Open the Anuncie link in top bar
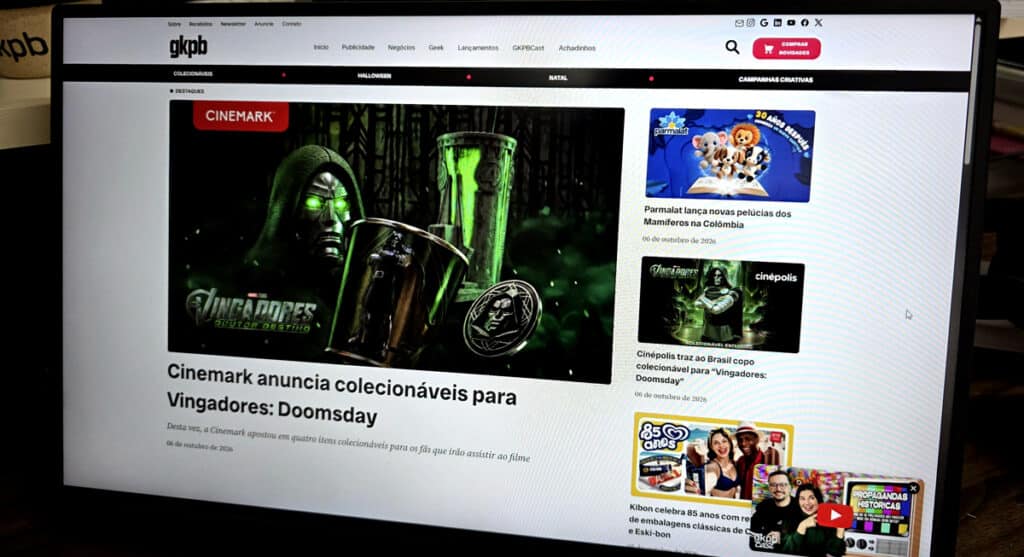This screenshot has height=557, width=1024. coord(264,24)
